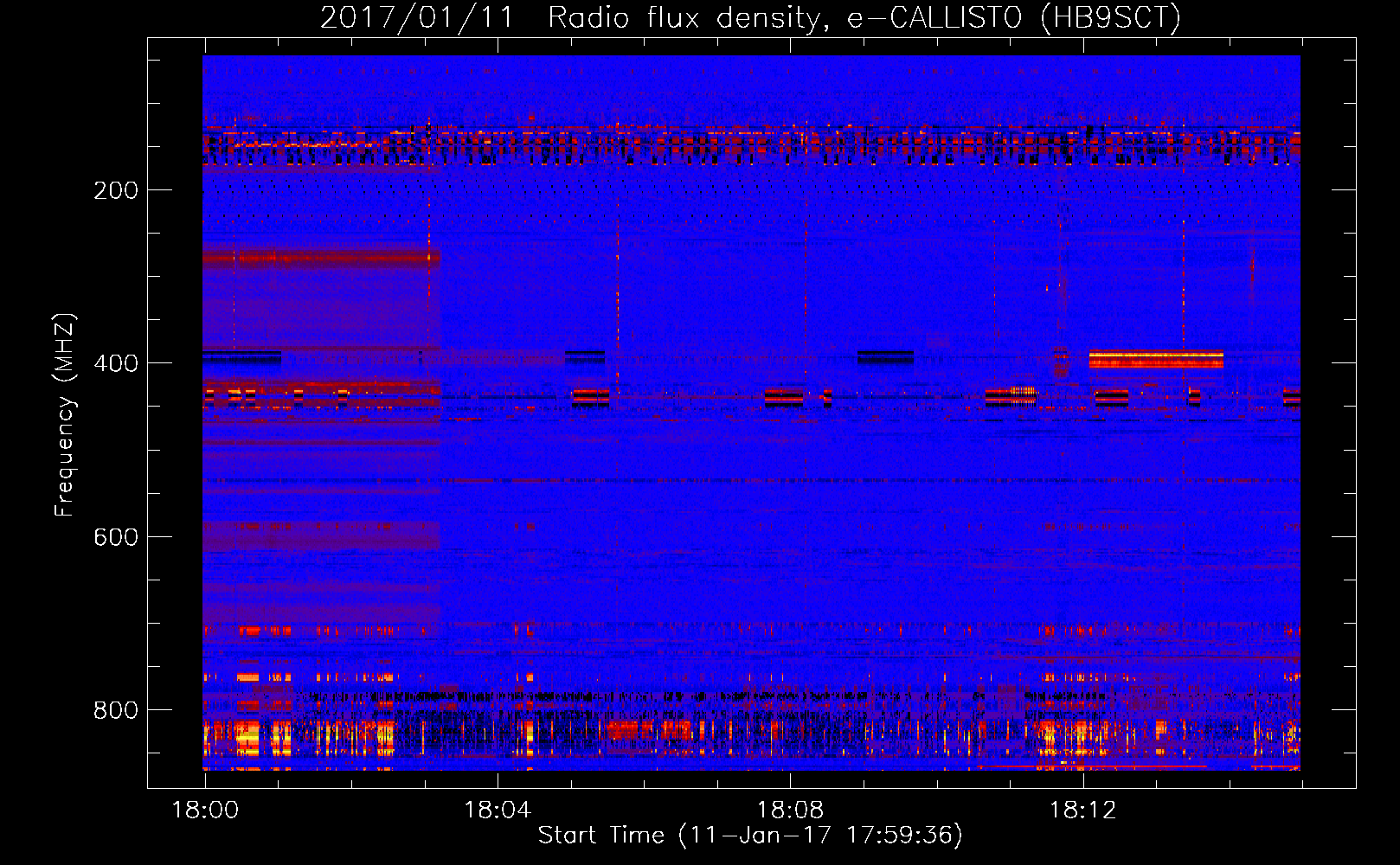Click the '600' frequency tick label

click(116, 537)
